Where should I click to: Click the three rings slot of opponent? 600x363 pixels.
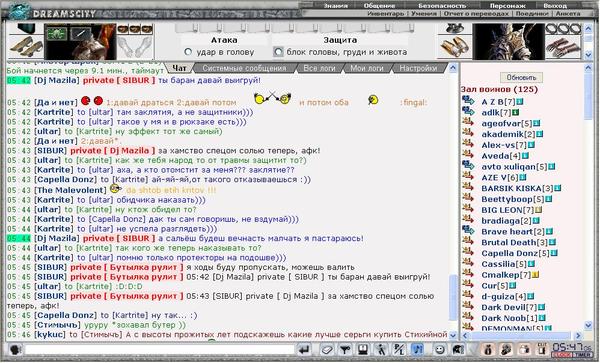(x=563, y=29)
